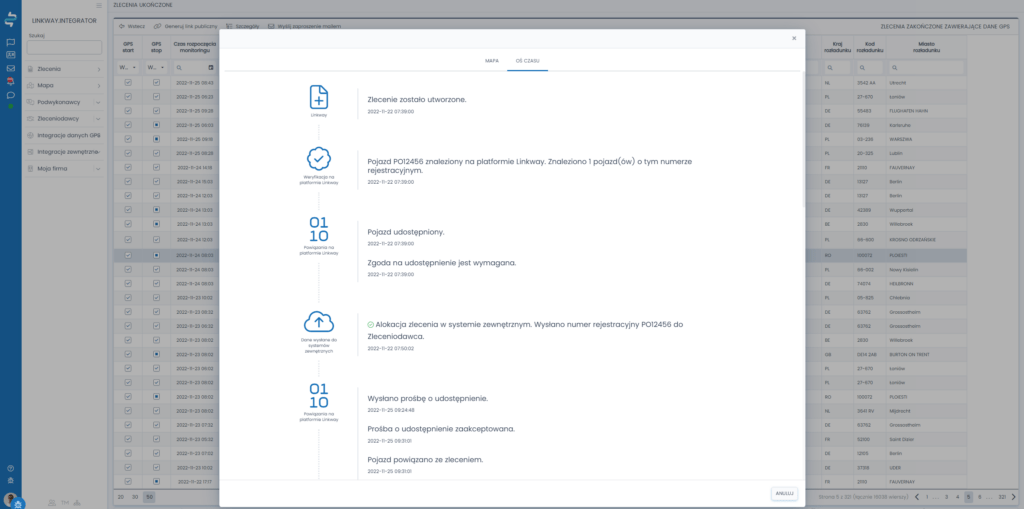Expand the Podwykonawcy menu section
1024x509 pixels.
(66, 102)
